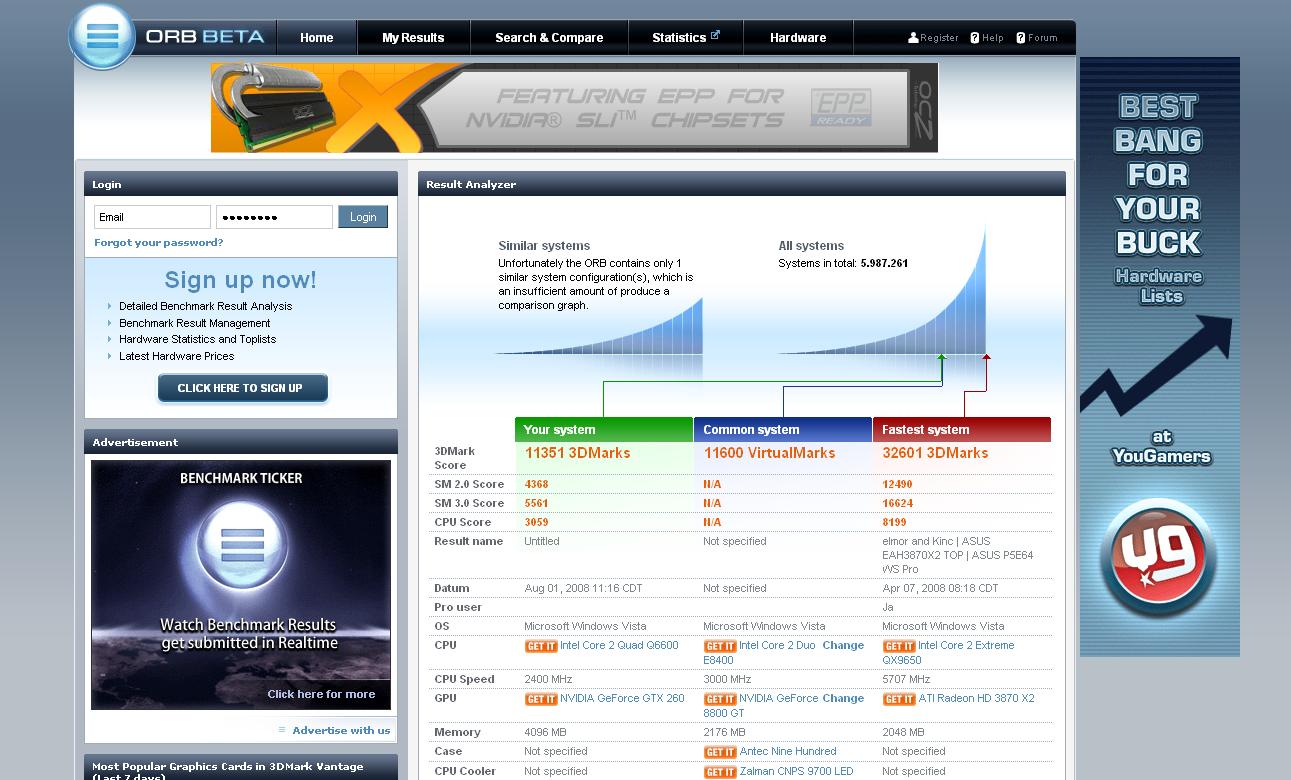Click the Help question mark icon
Viewport: 1291px width, 780px height.
click(975, 38)
